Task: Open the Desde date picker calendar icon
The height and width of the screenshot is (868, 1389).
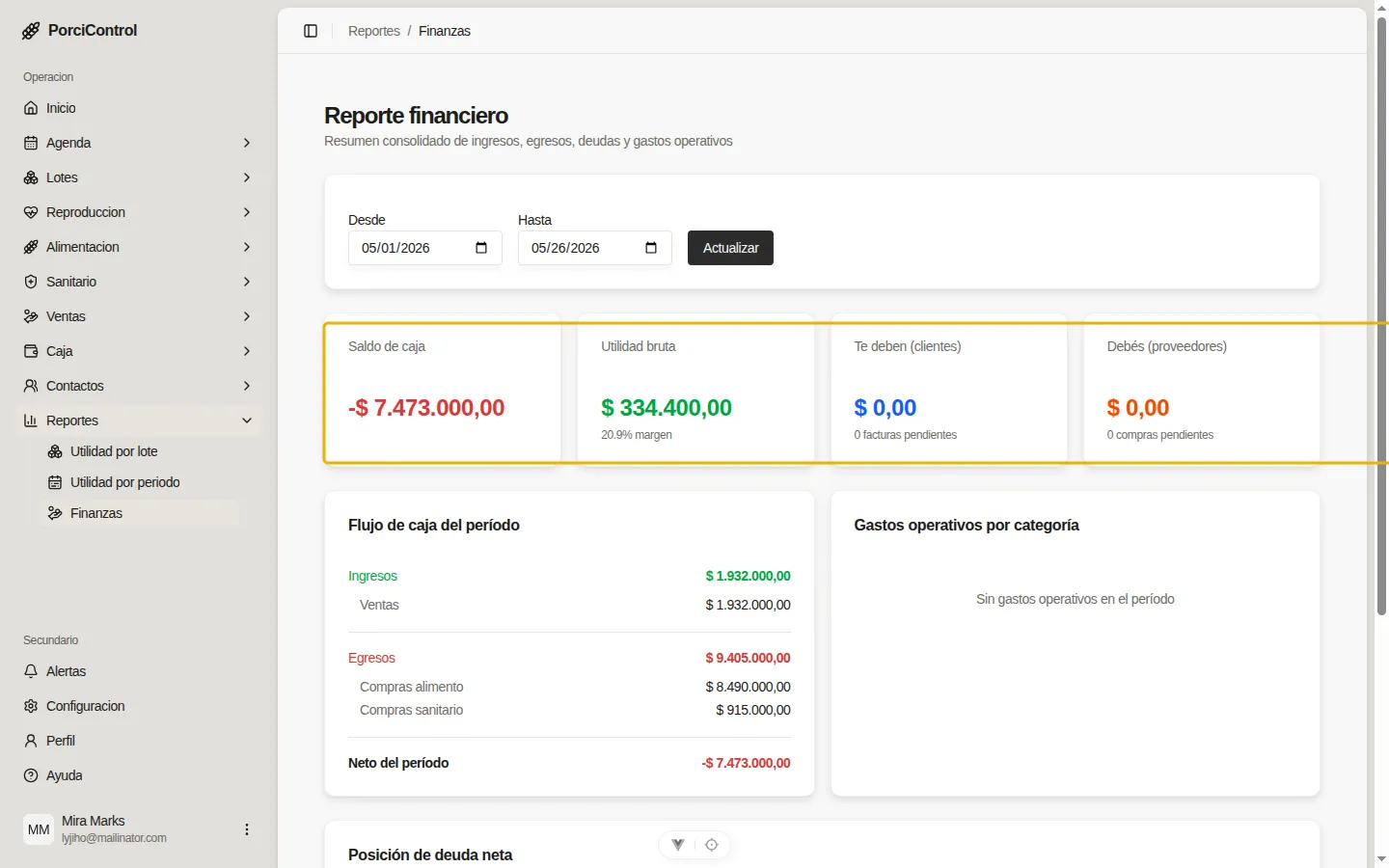Action: pos(481,248)
